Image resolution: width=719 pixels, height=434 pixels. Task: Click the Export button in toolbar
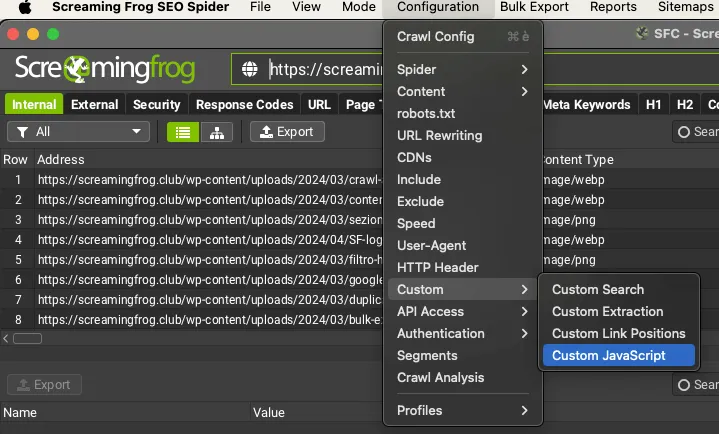[286, 132]
